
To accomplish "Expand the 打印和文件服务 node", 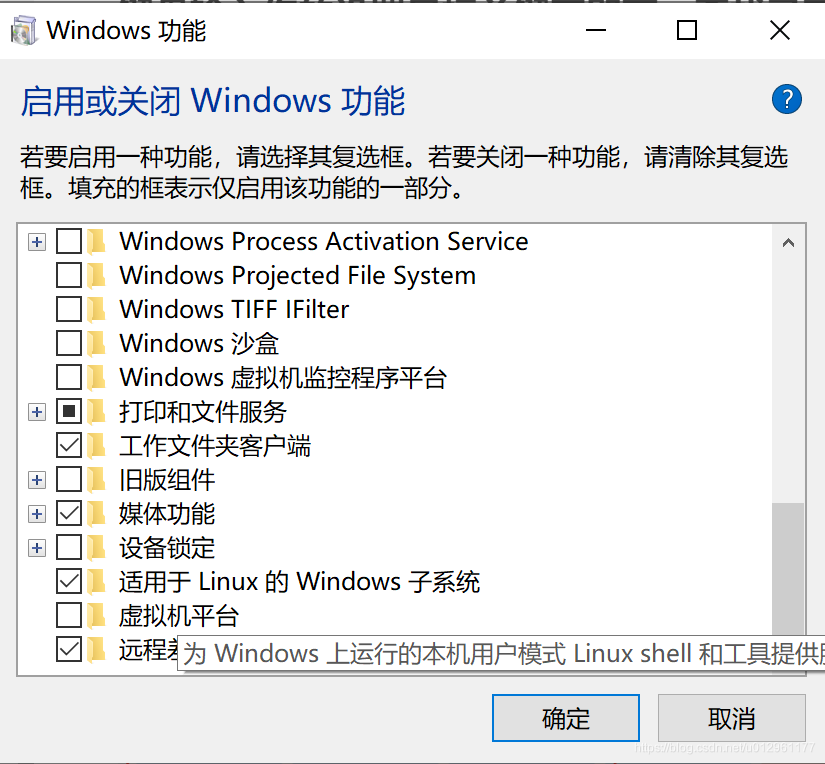I will click(37, 411).
